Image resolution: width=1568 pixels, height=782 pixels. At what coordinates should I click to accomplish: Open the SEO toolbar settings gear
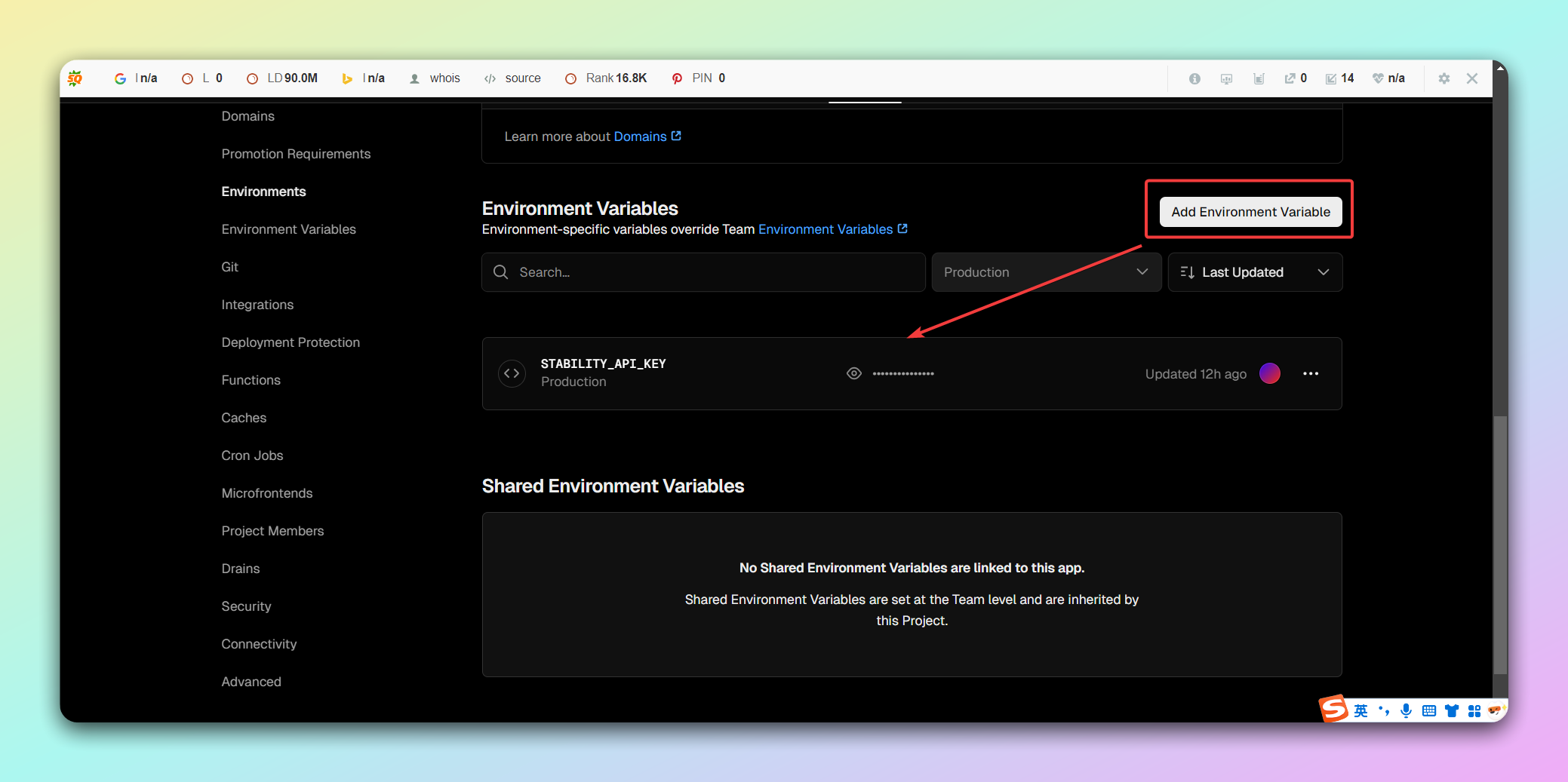[x=1443, y=78]
